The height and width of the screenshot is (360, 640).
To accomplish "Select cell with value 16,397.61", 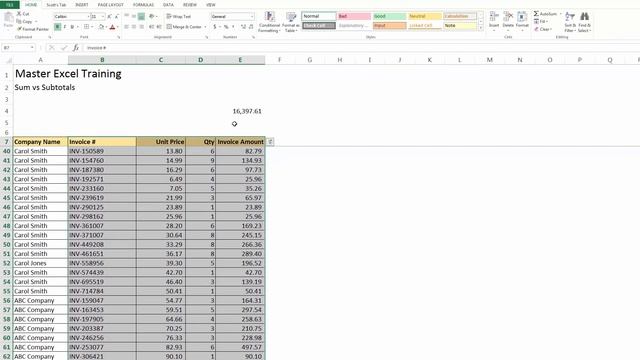I will pos(240,111).
